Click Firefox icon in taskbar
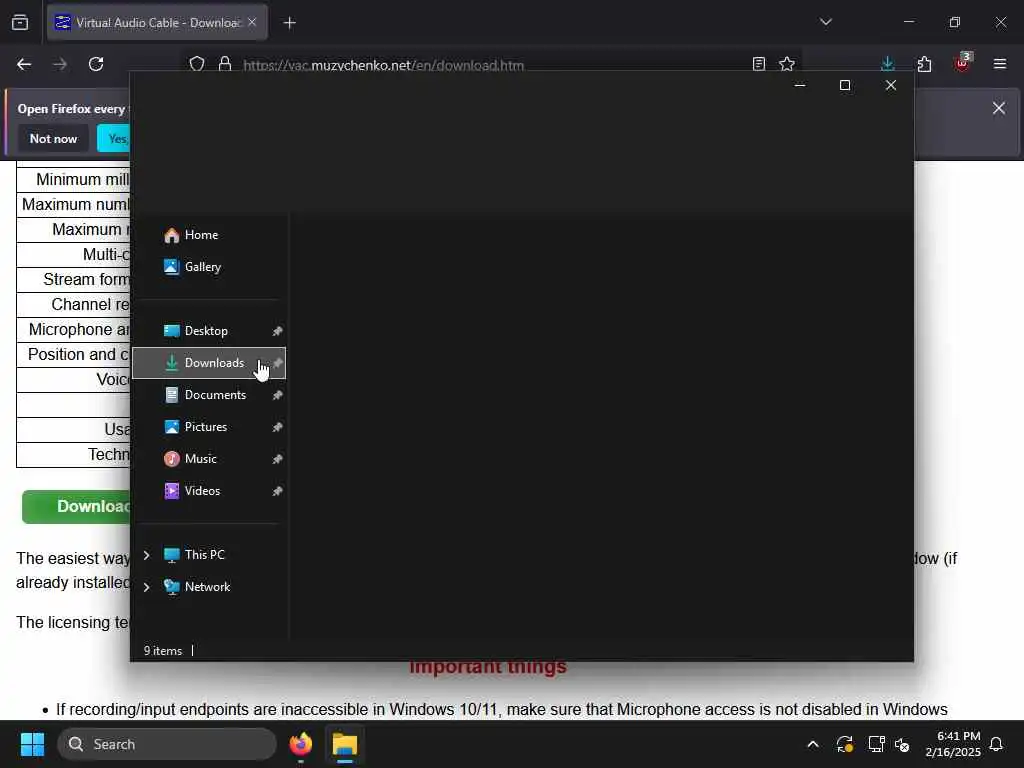The image size is (1024, 768). click(x=301, y=744)
